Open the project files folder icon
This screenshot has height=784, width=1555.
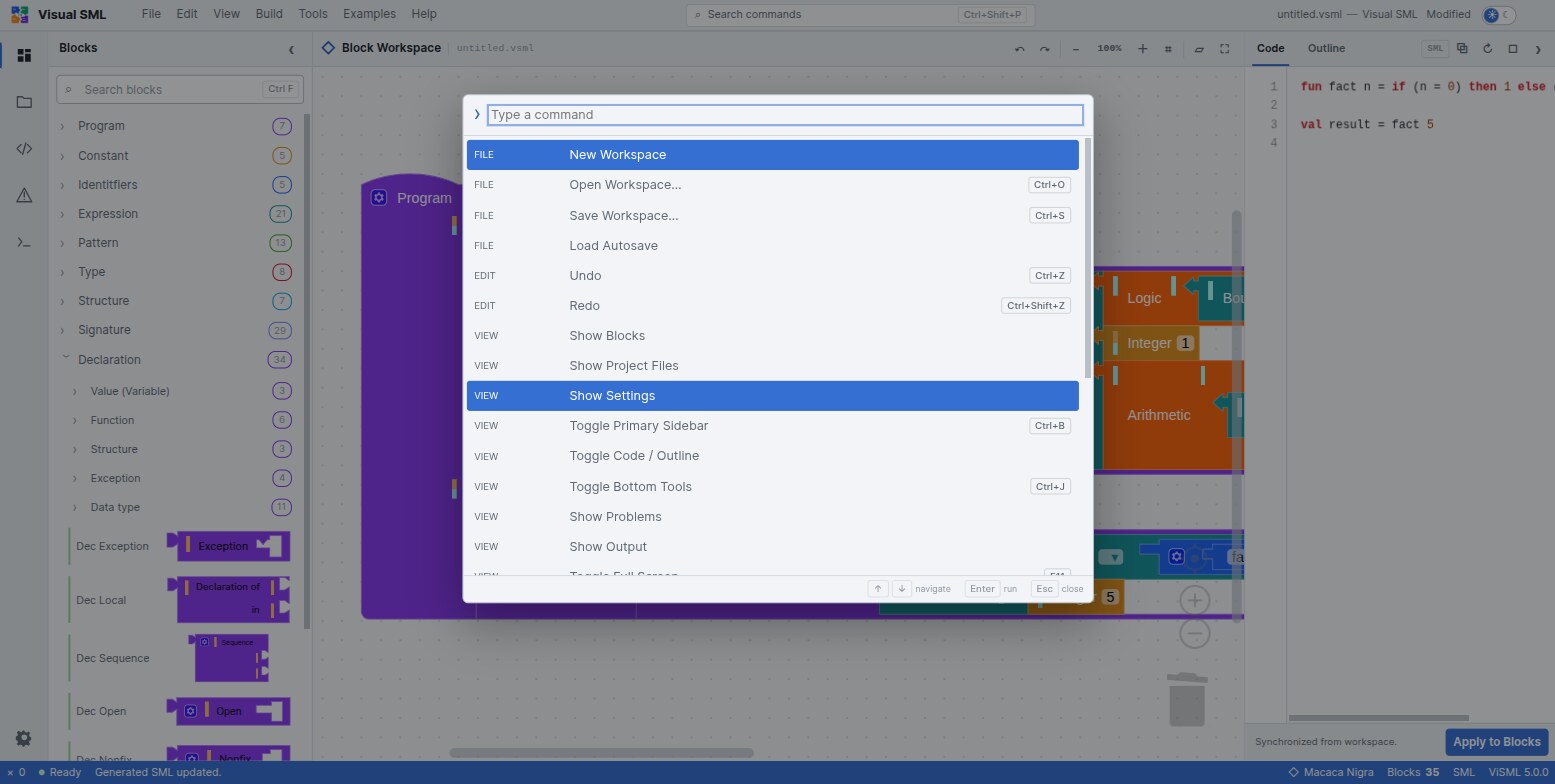click(x=24, y=102)
